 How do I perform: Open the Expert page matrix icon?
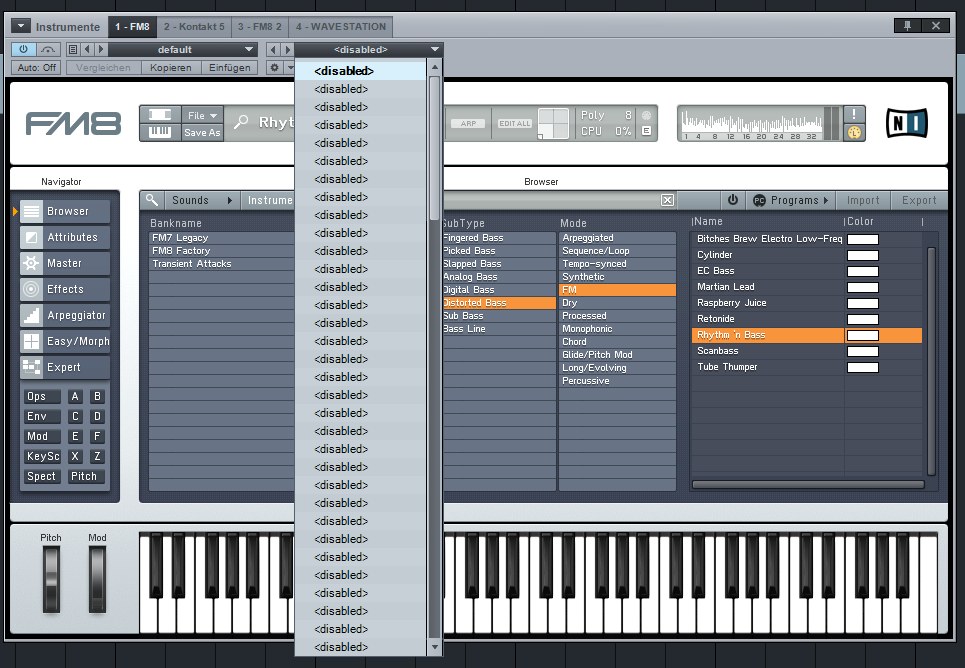(31, 367)
